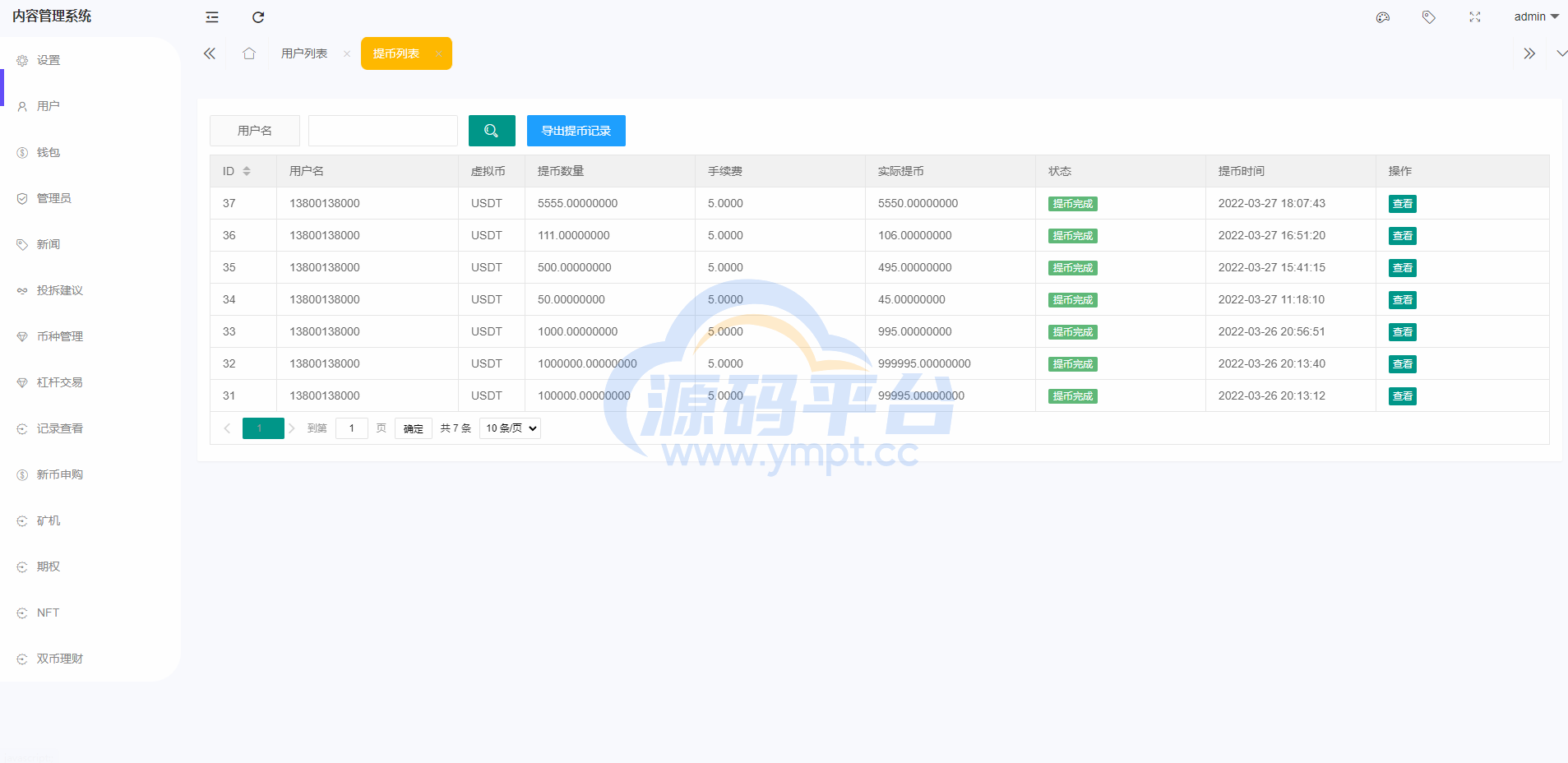Screen dimensions: 1568x763
Task: Click the tag icon in the top bar
Action: coord(1429,17)
